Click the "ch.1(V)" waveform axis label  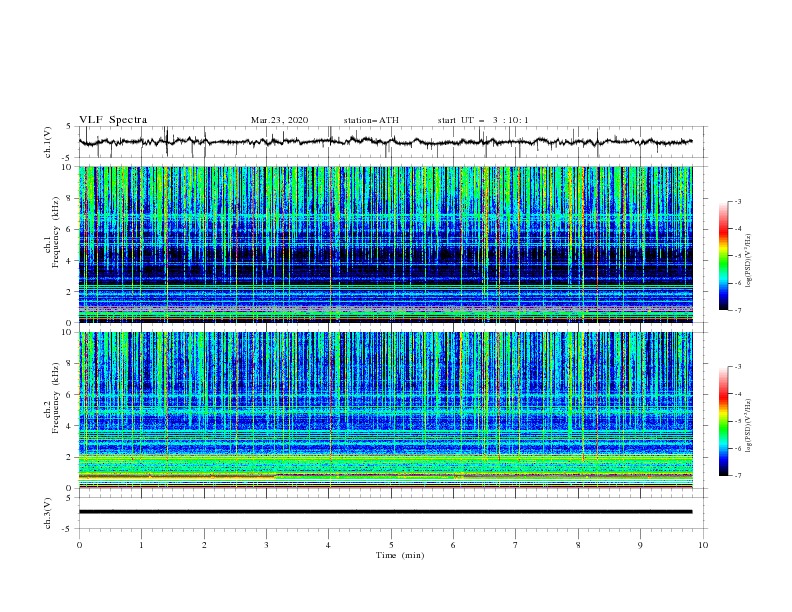pyautogui.click(x=48, y=142)
